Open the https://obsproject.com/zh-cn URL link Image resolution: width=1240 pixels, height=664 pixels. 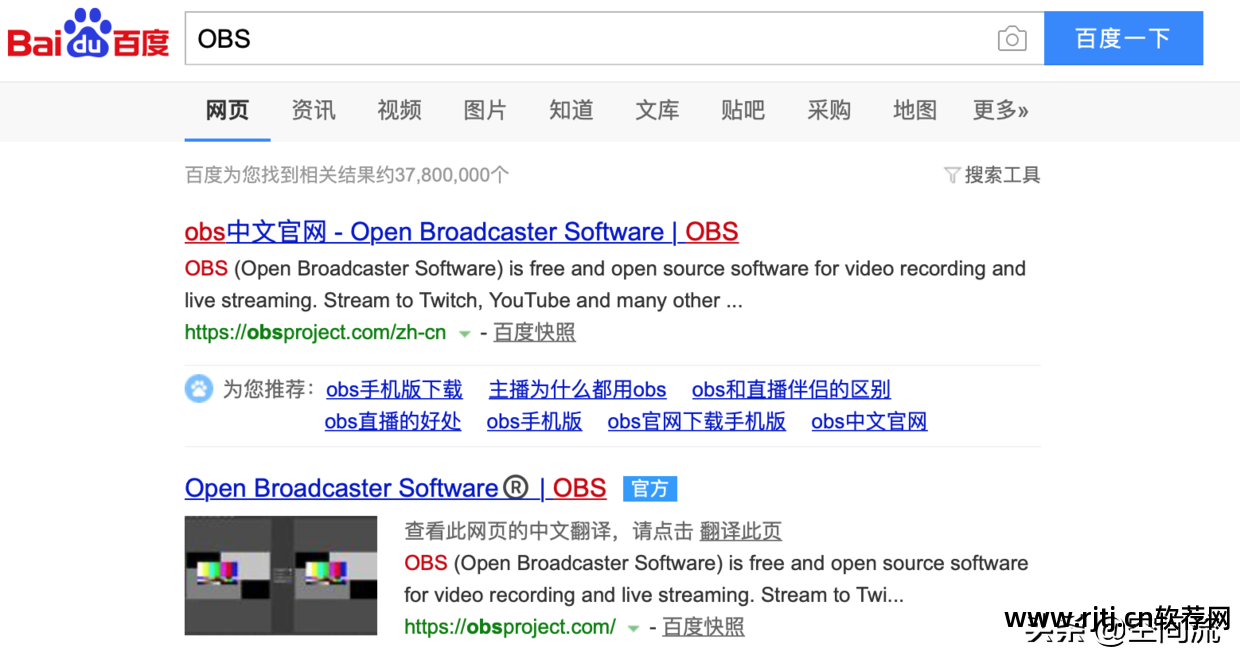click(315, 332)
